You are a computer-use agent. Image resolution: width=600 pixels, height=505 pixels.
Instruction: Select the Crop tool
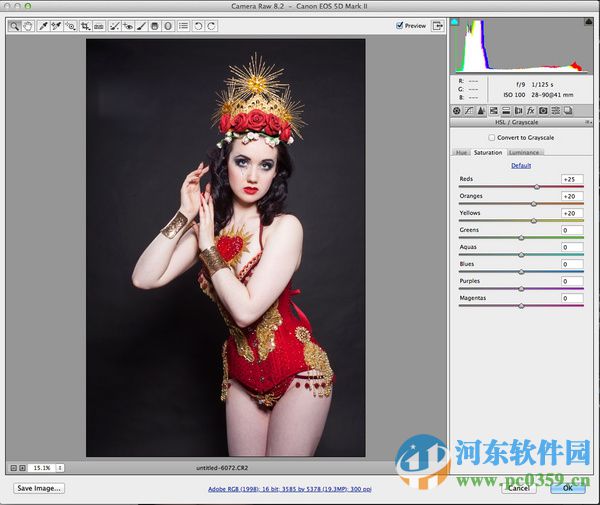click(85, 26)
